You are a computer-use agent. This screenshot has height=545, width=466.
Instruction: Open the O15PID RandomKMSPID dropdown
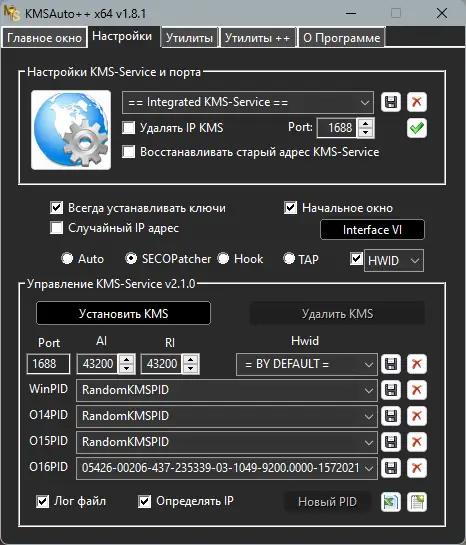coord(369,442)
